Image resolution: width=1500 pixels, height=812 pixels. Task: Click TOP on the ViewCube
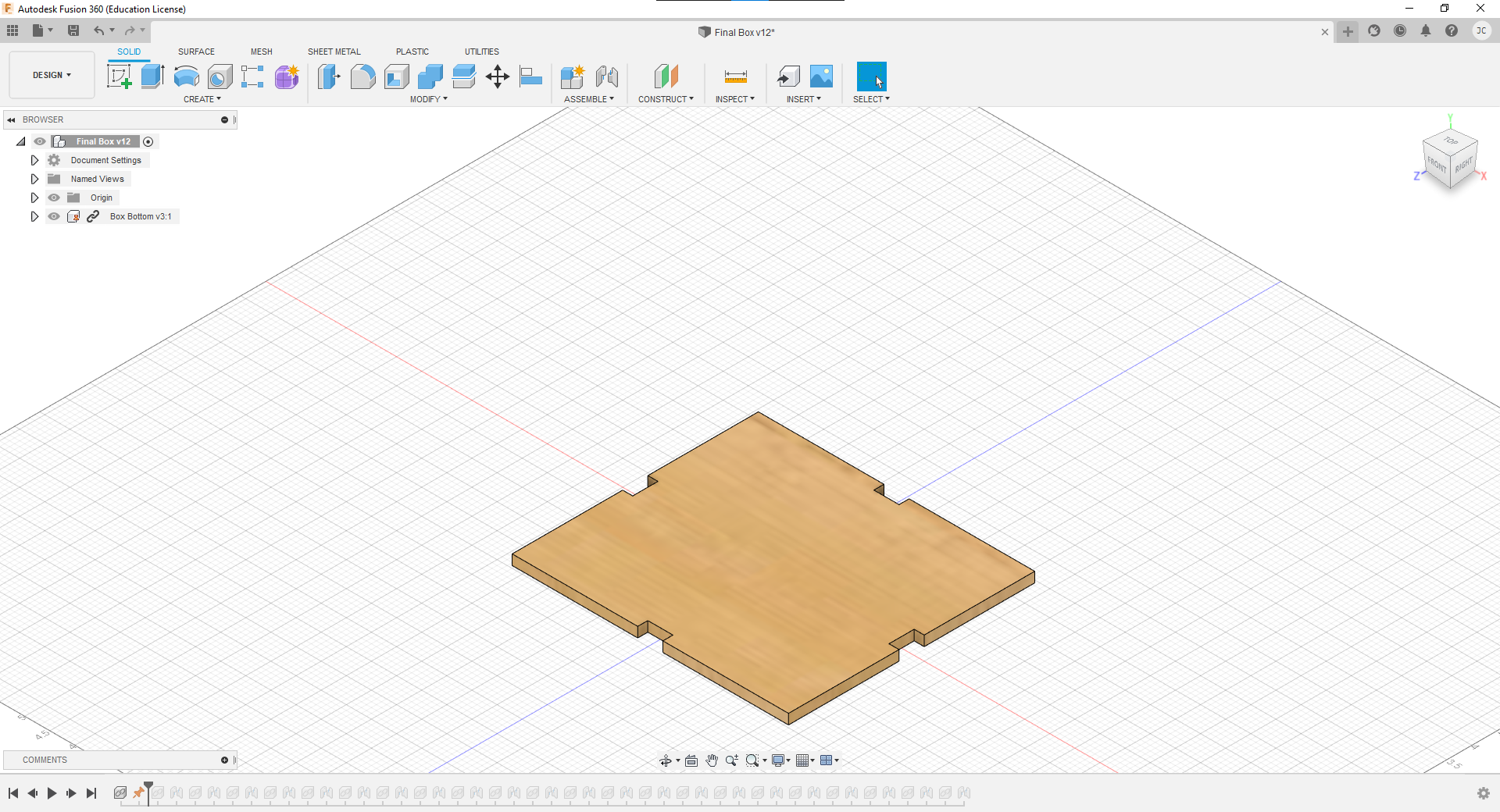click(1451, 141)
